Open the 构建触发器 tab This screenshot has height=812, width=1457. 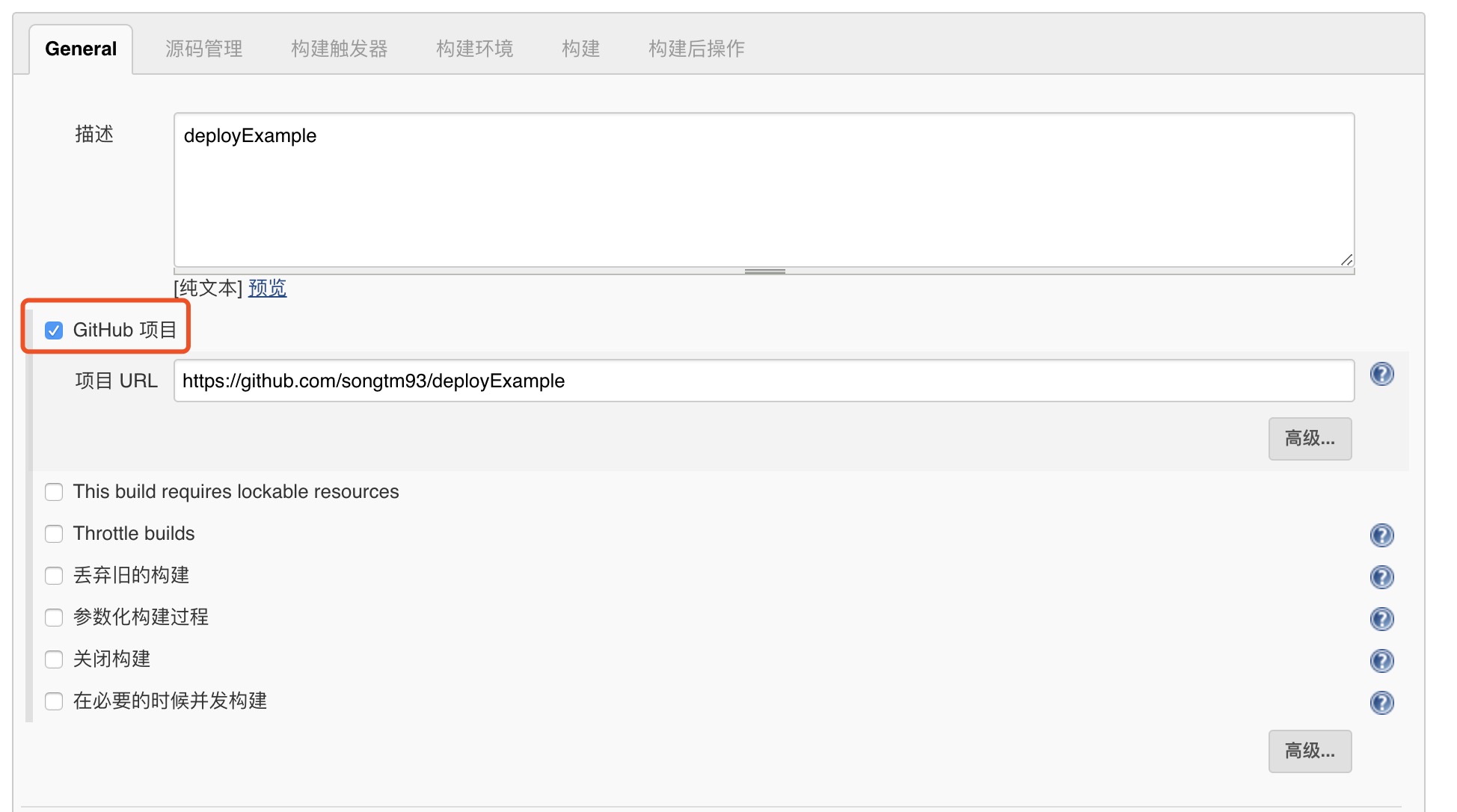(339, 49)
